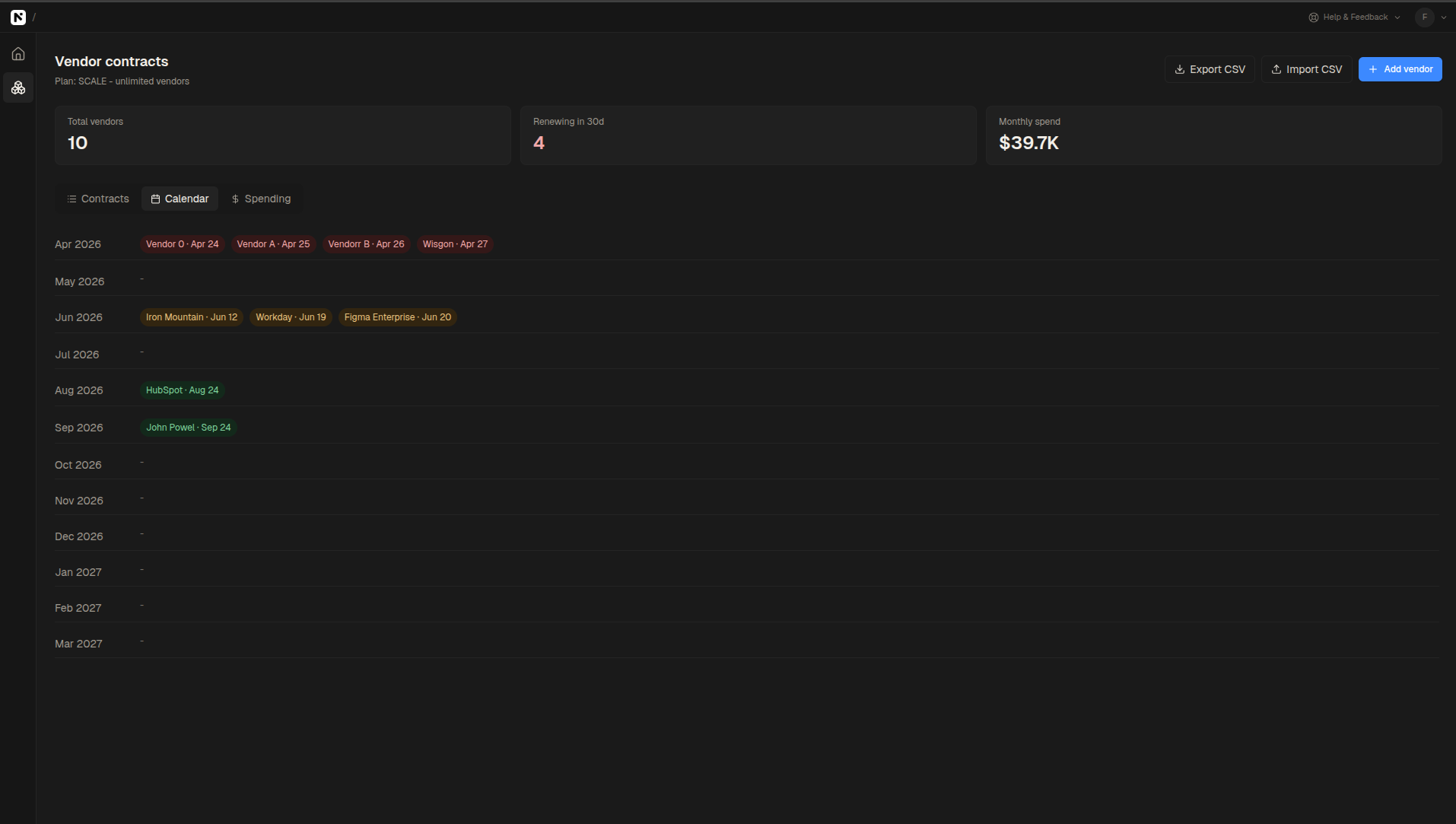The width and height of the screenshot is (1456, 824).
Task: Click the Jun 2026 month label
Action: [78, 317]
